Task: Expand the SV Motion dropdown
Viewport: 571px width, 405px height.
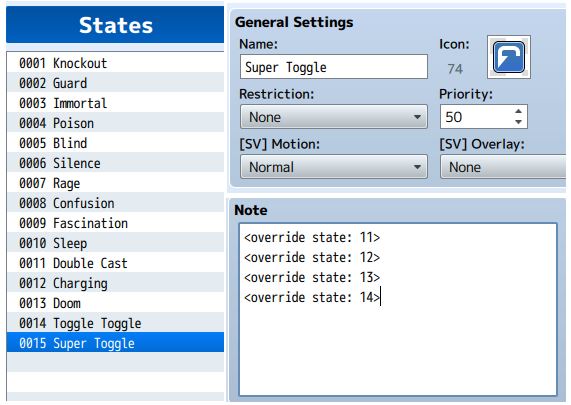Action: pyautogui.click(x=334, y=167)
